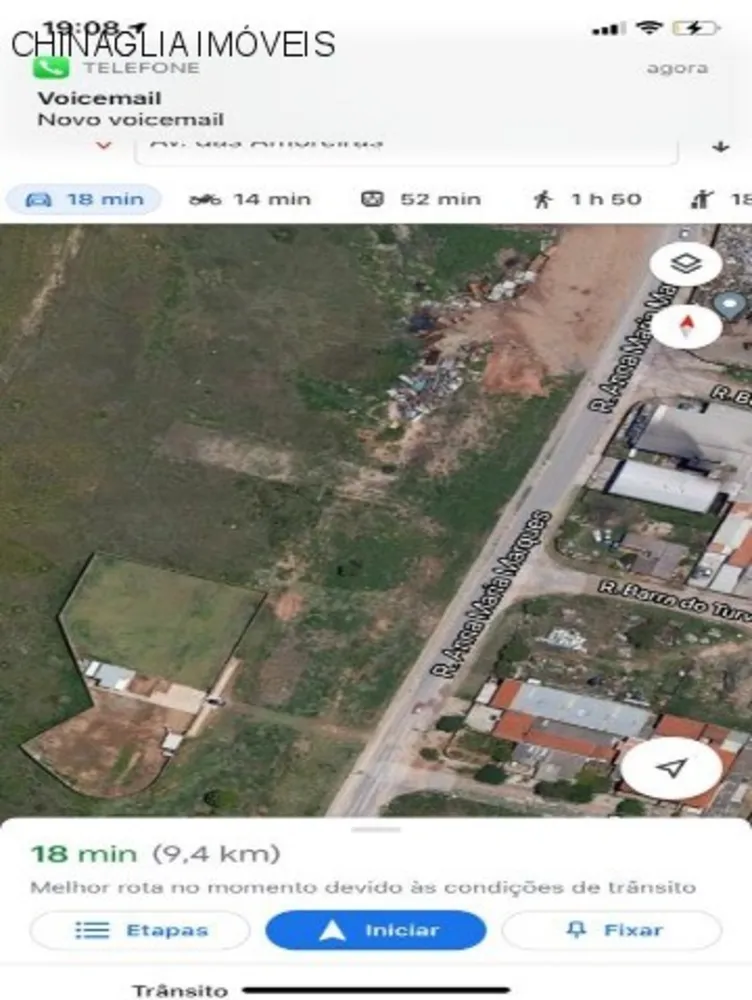Select the ride-hailing travel mode
This screenshot has height=1000, width=752.
(721, 200)
